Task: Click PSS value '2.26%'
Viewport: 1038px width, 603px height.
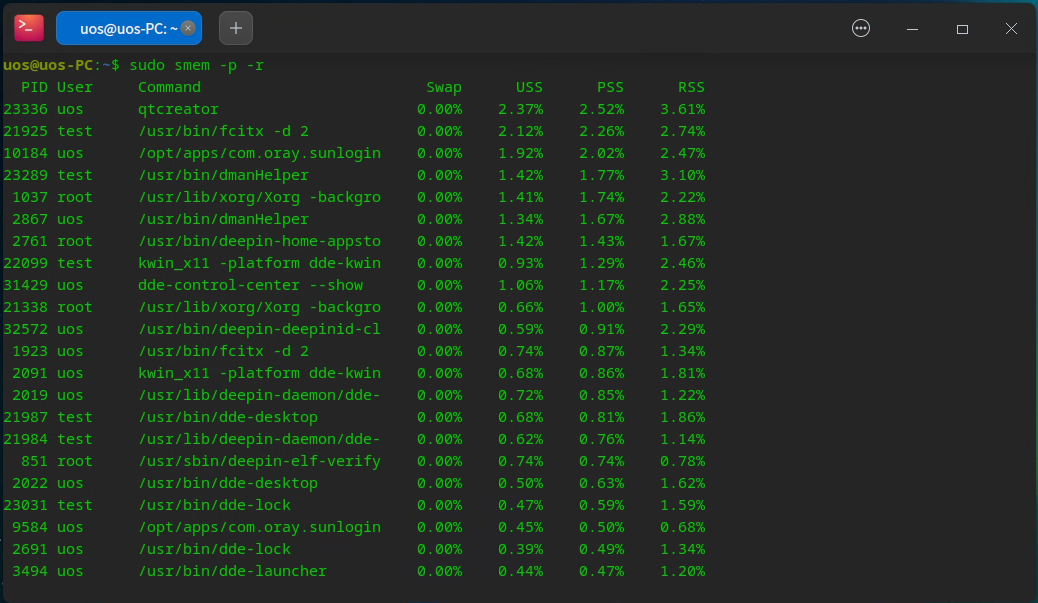Action: [602, 131]
